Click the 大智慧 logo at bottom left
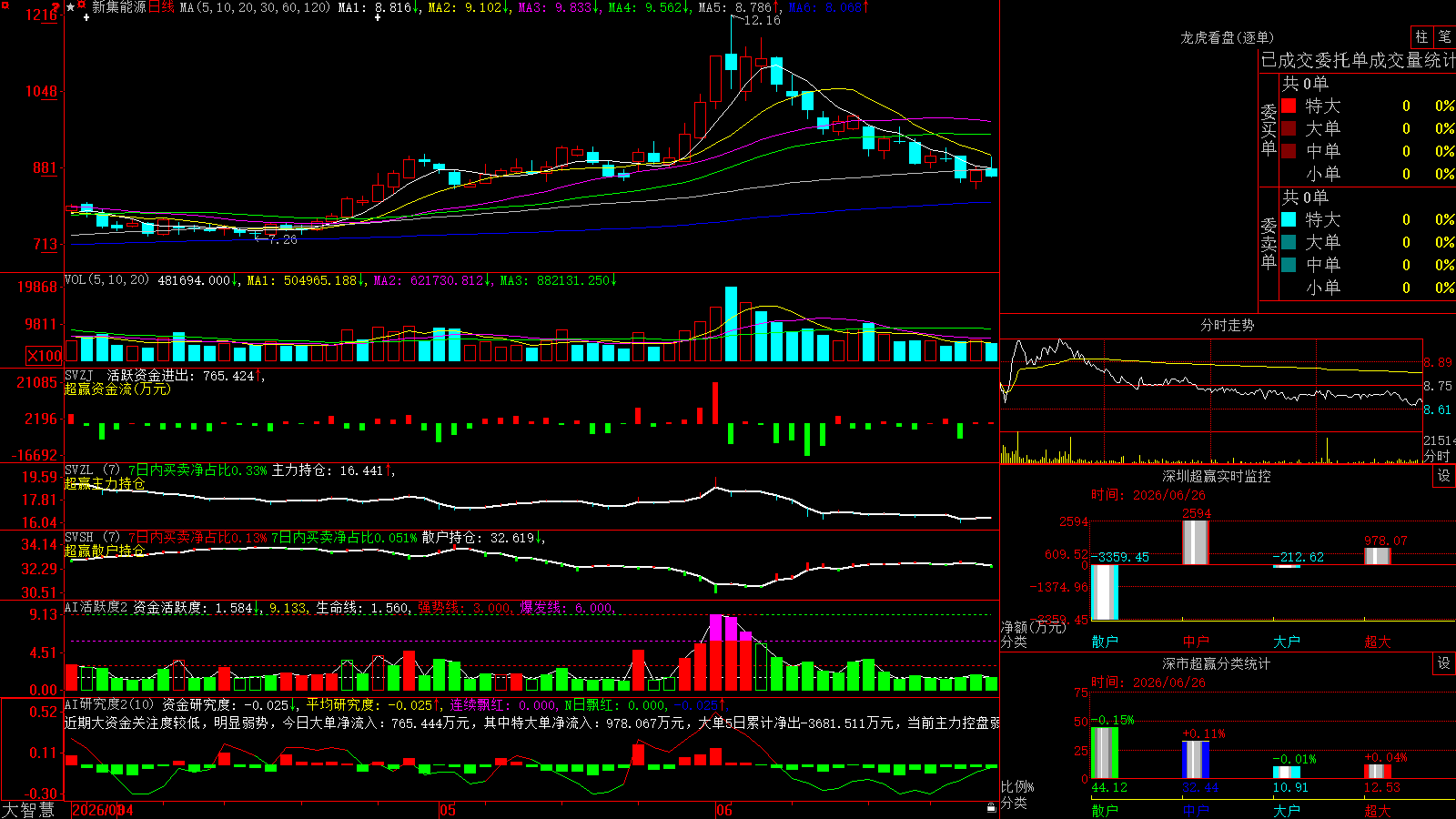This screenshot has height=819, width=1456. click(28, 810)
